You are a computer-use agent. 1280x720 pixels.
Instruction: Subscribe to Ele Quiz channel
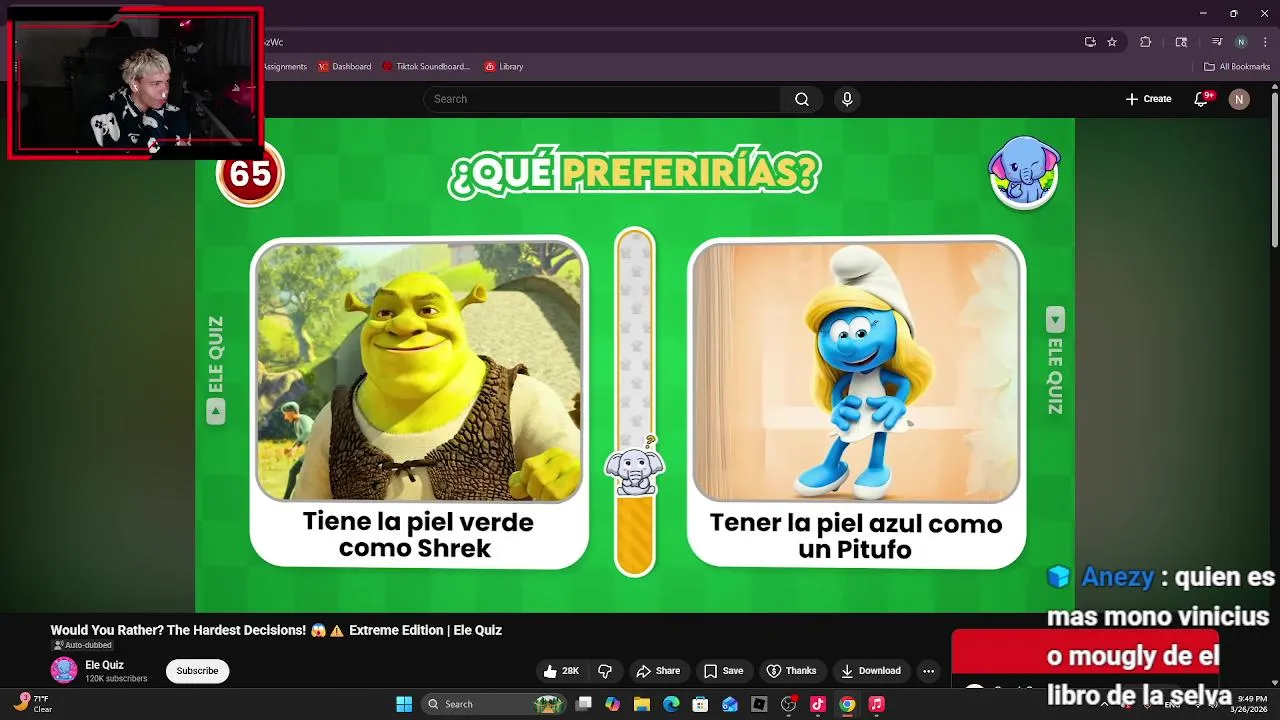tap(197, 671)
